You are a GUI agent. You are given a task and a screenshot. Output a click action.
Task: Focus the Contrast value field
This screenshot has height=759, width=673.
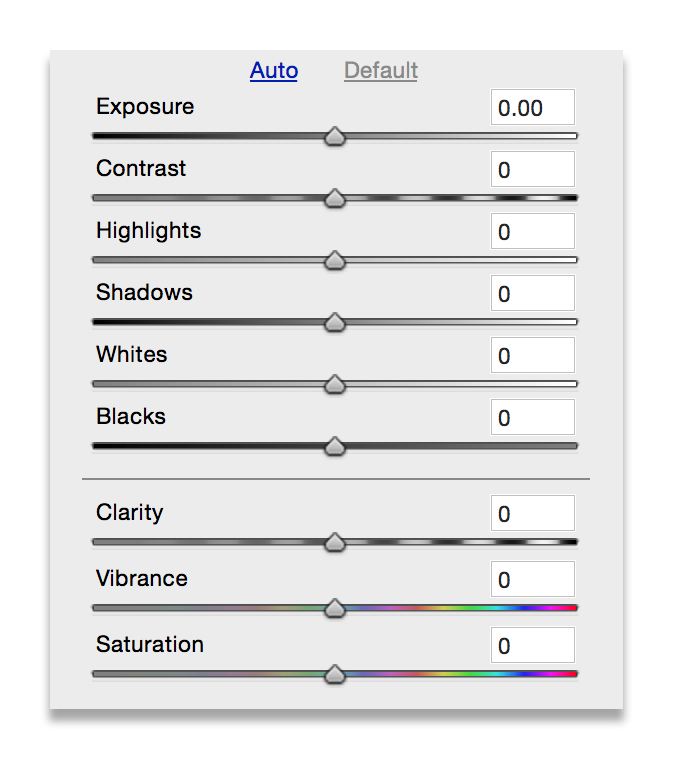click(x=532, y=170)
